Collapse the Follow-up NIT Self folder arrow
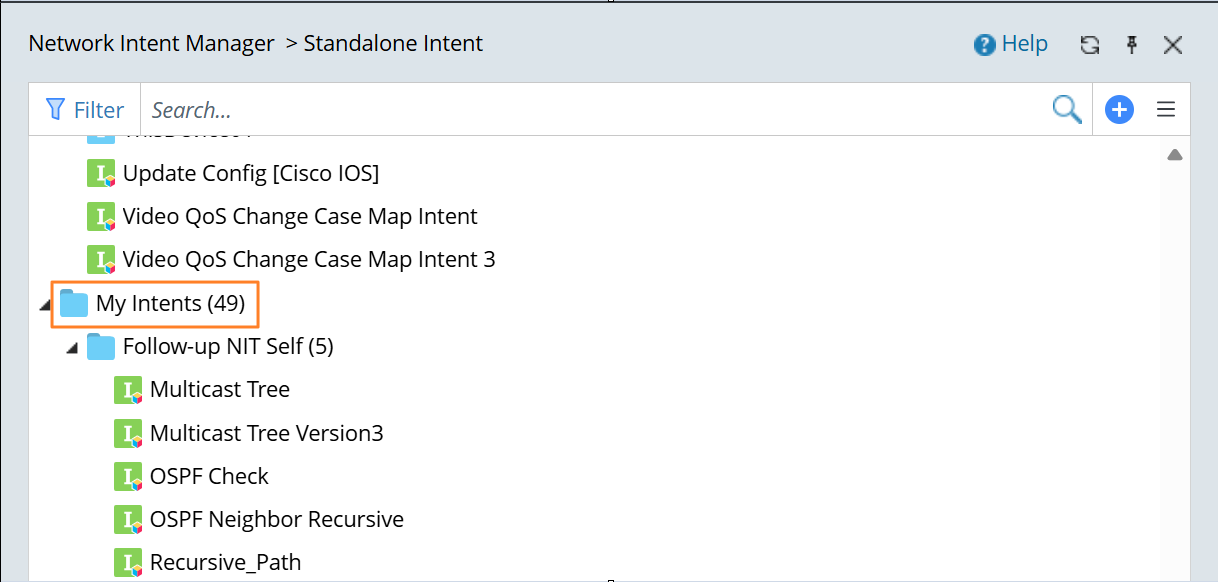 coord(72,348)
